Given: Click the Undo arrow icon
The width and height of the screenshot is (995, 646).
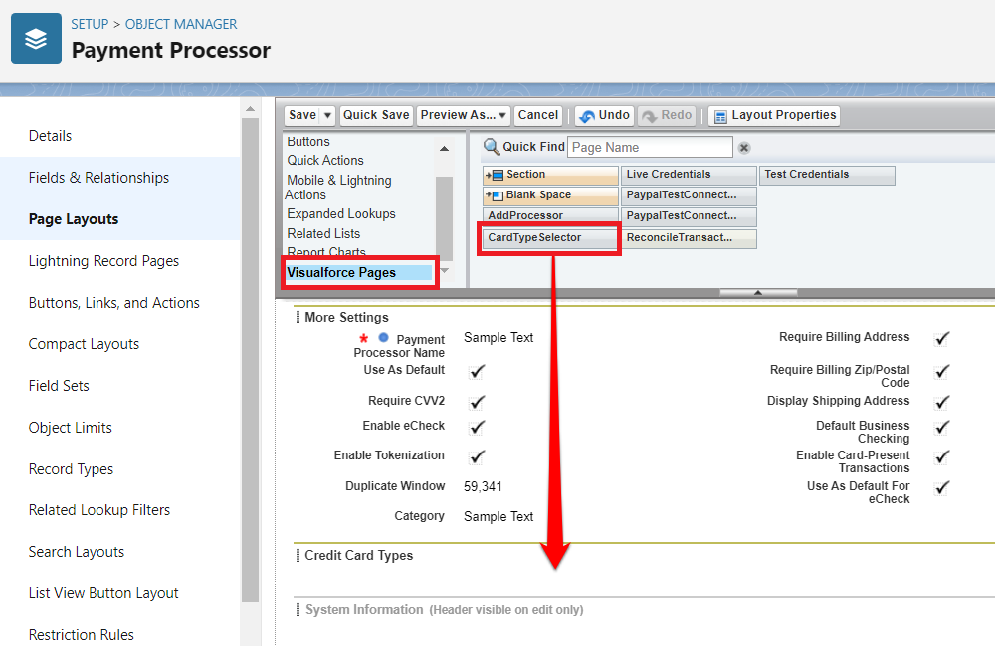Looking at the screenshot, I should [586, 116].
